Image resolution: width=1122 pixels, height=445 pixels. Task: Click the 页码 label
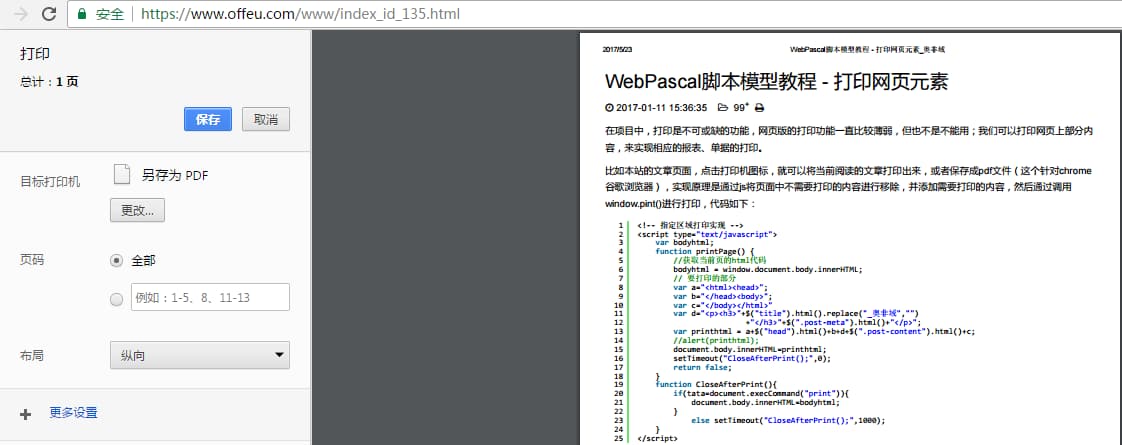(32, 260)
